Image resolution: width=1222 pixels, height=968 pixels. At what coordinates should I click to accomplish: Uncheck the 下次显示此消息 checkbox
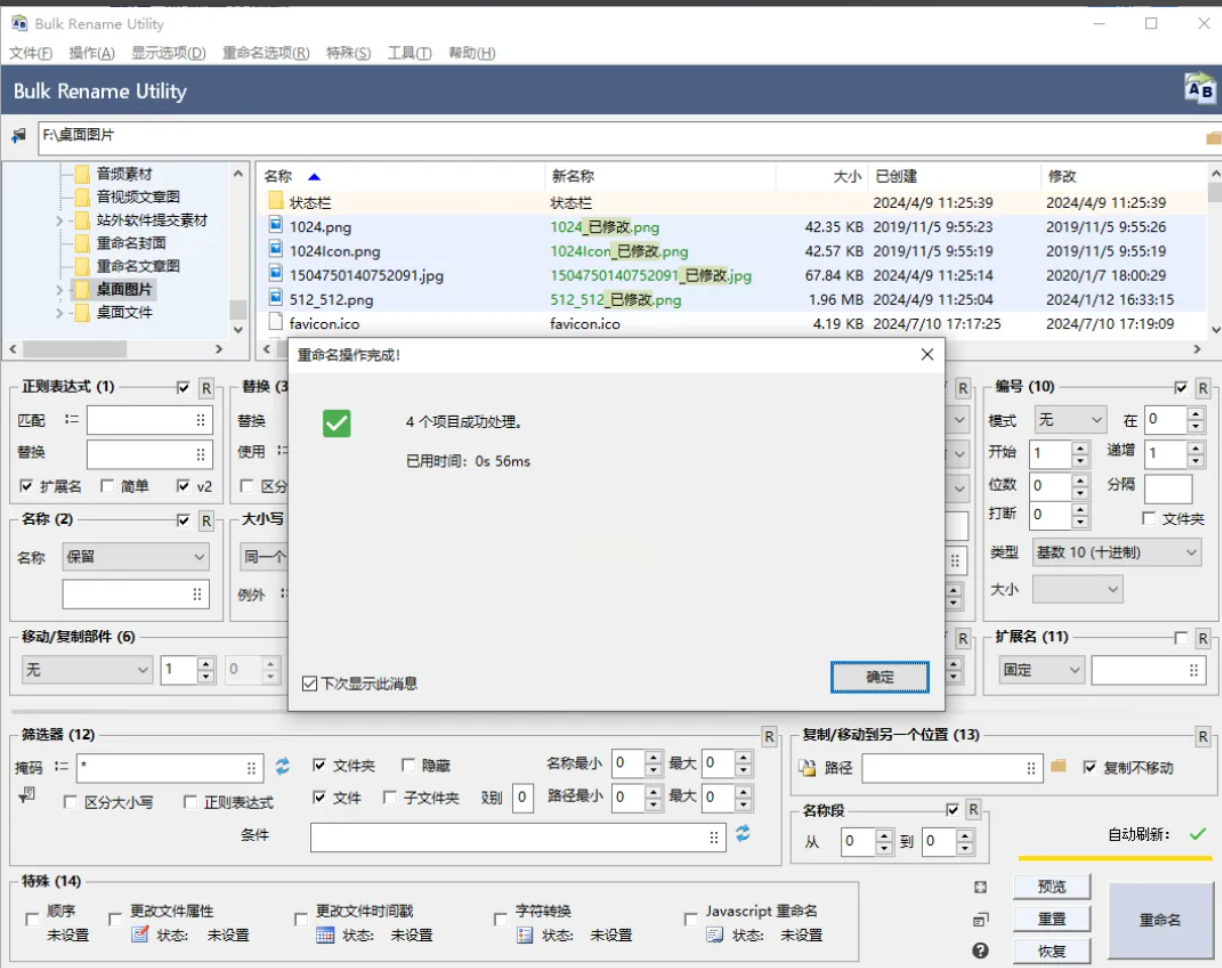click(x=310, y=684)
